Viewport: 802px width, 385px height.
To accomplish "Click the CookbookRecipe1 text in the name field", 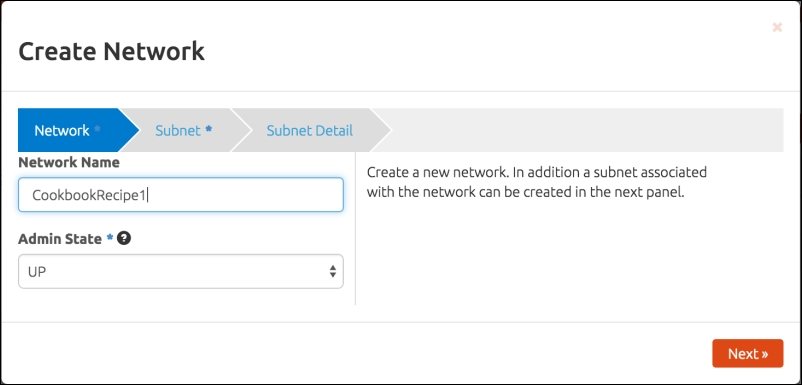I will [89, 195].
